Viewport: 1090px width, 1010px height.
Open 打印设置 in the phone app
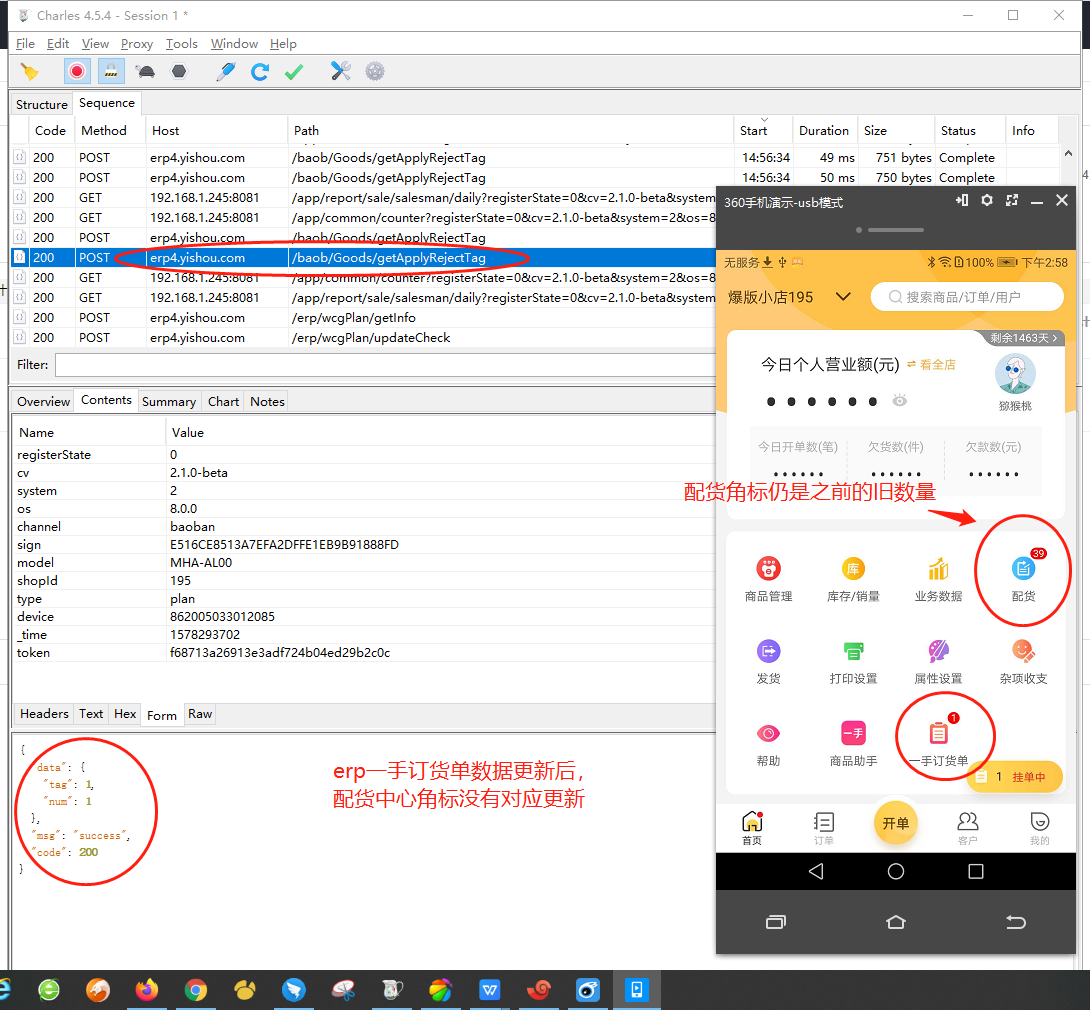click(853, 661)
